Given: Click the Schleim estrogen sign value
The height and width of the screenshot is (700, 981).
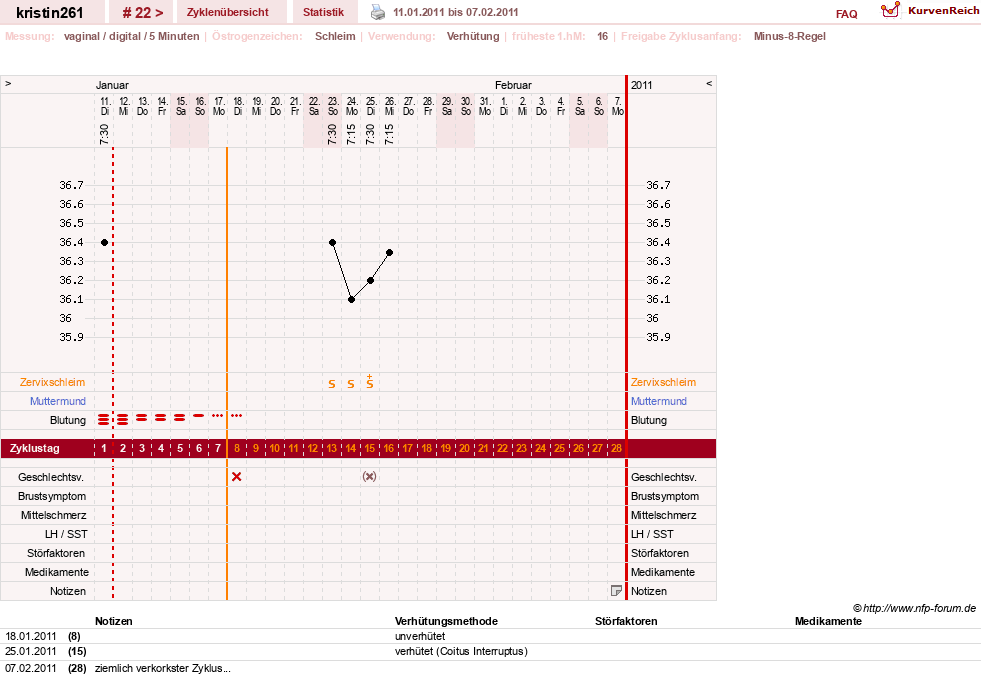Looking at the screenshot, I should pyautogui.click(x=335, y=36).
